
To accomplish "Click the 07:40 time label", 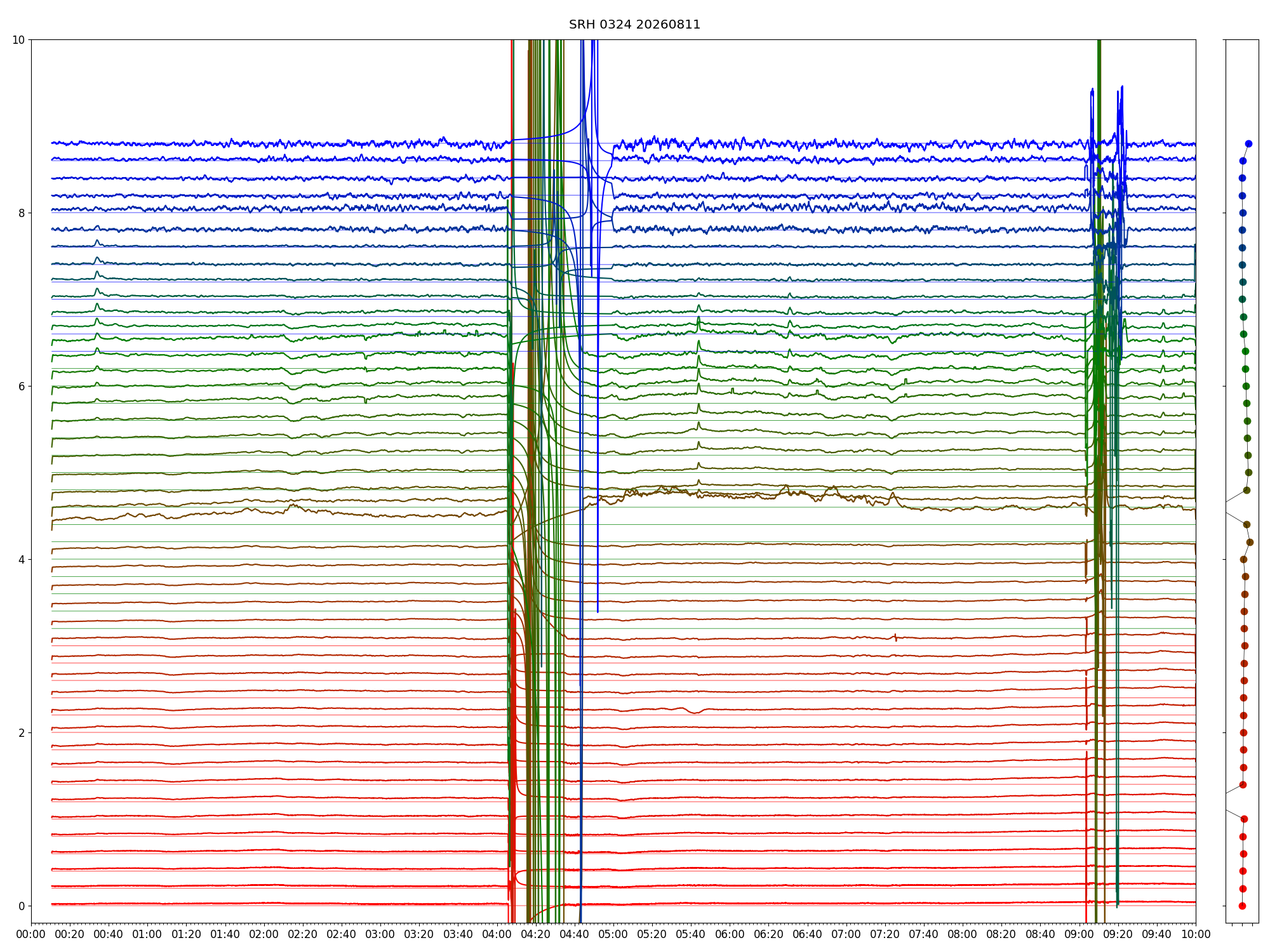I will (924, 934).
